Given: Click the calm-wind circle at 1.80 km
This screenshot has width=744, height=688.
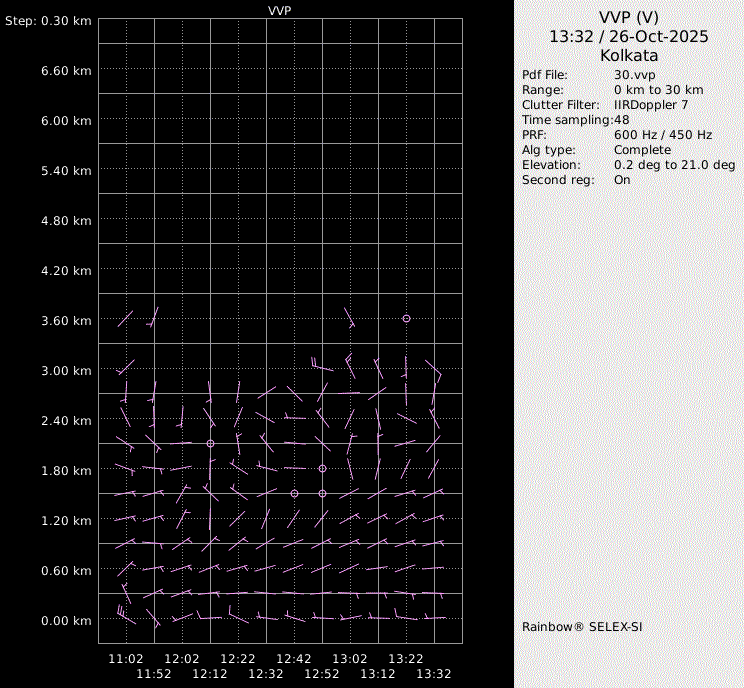Looking at the screenshot, I should point(322,468).
